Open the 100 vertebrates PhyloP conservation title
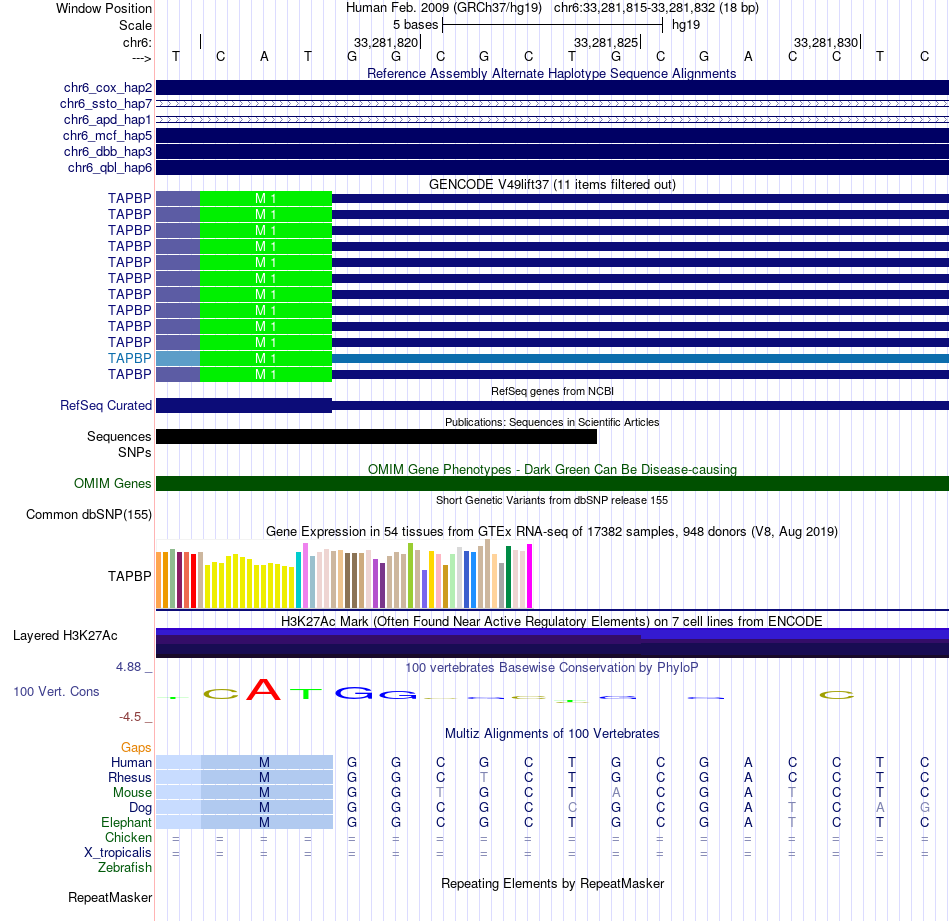 pos(552,668)
